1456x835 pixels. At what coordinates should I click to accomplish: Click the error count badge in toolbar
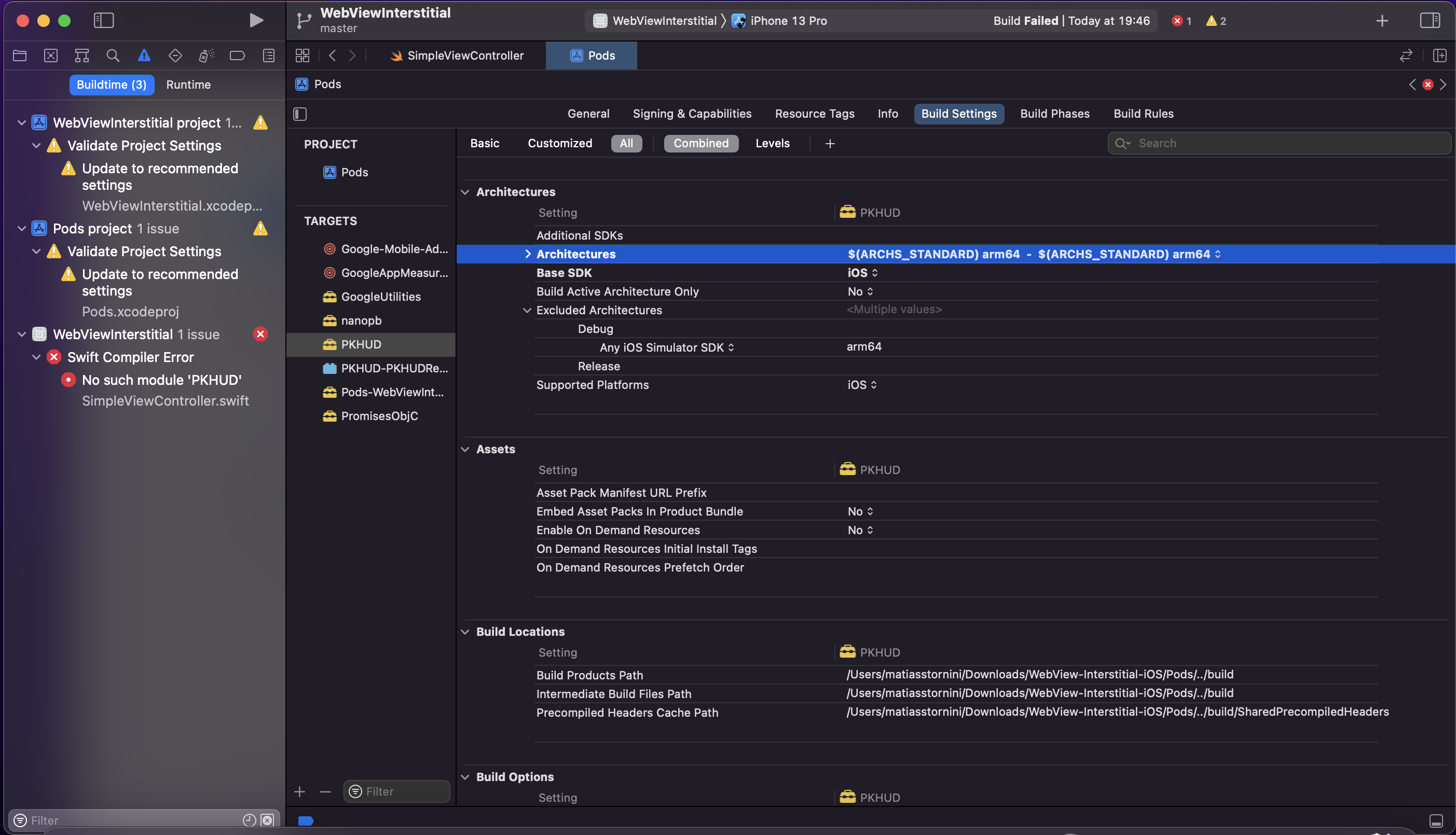pos(1181,21)
